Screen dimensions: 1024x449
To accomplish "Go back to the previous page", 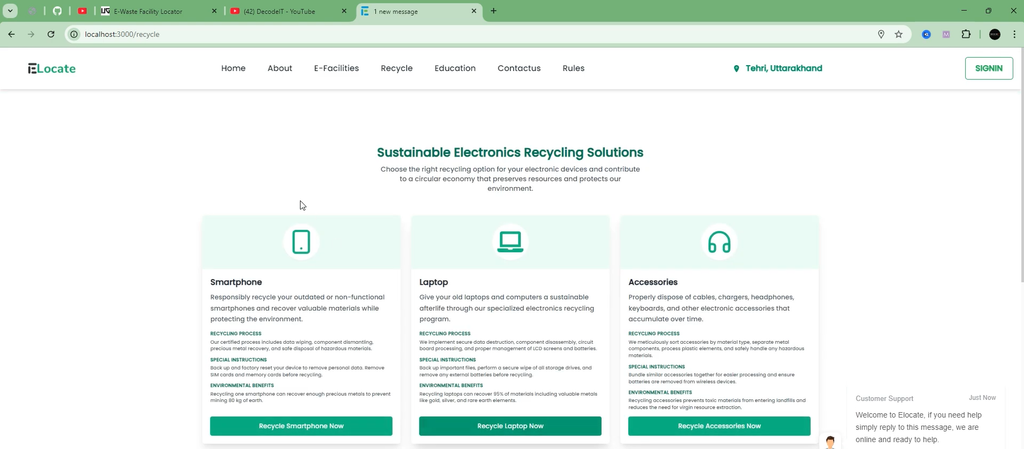I will point(11,34).
